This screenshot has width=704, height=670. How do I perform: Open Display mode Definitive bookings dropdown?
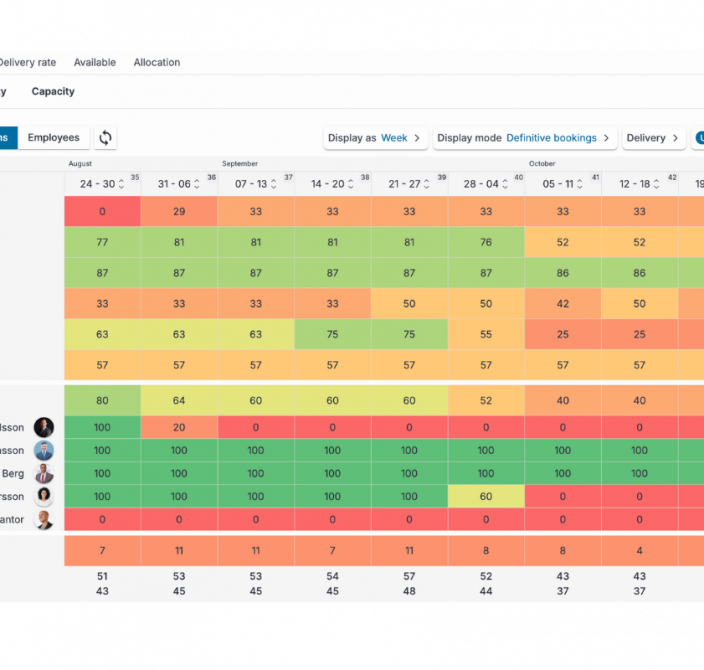click(x=525, y=138)
